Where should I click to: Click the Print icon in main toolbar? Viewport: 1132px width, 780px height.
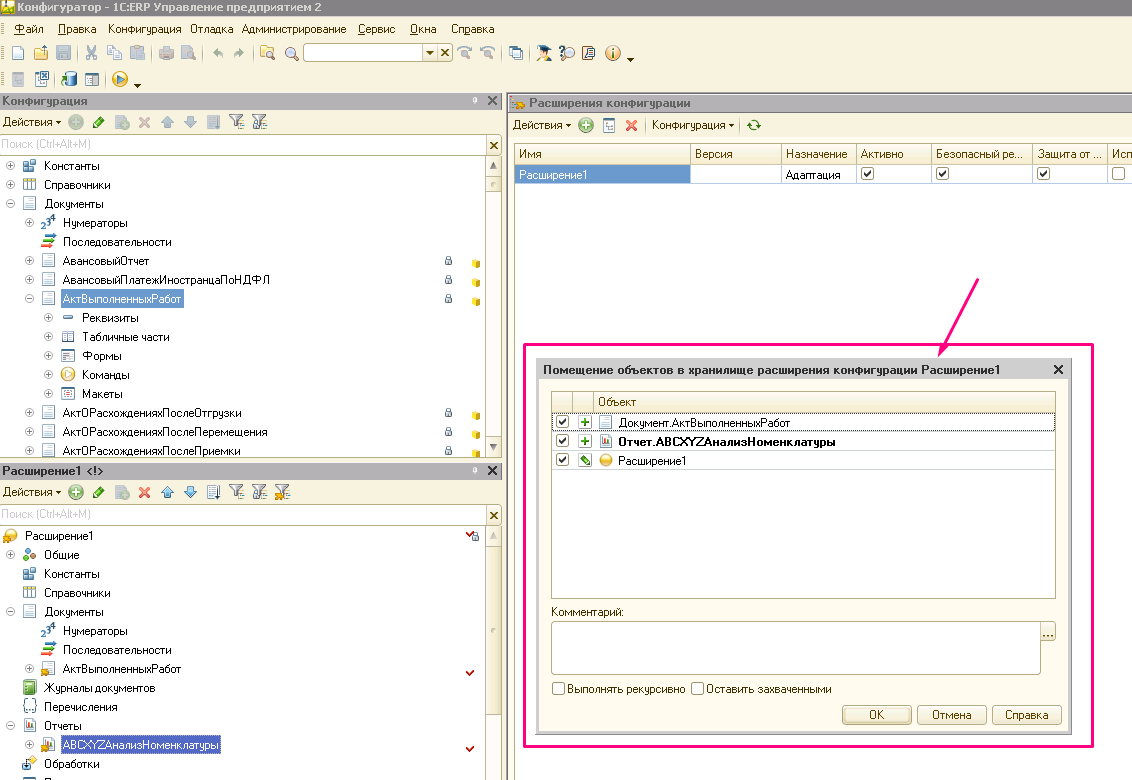pos(166,53)
